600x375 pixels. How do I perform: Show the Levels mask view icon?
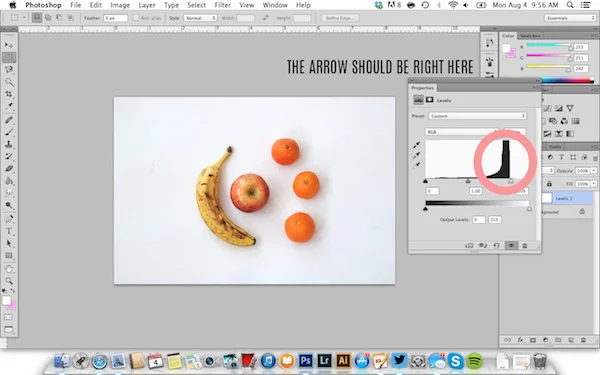click(x=430, y=100)
